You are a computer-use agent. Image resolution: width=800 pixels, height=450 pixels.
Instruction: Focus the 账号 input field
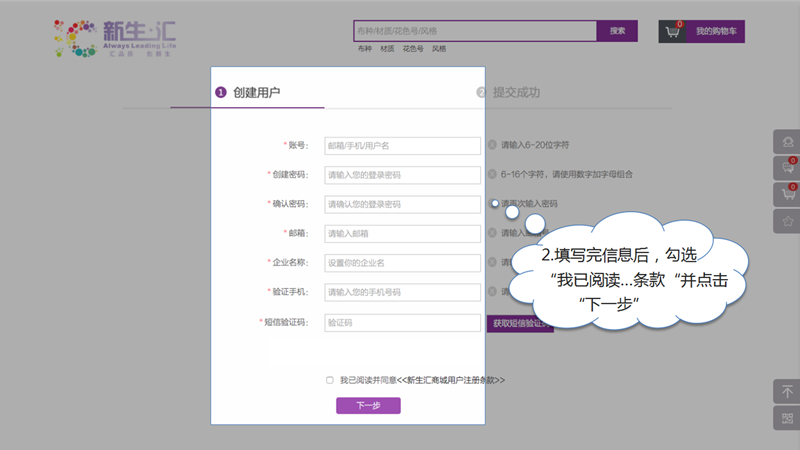pyautogui.click(x=402, y=146)
